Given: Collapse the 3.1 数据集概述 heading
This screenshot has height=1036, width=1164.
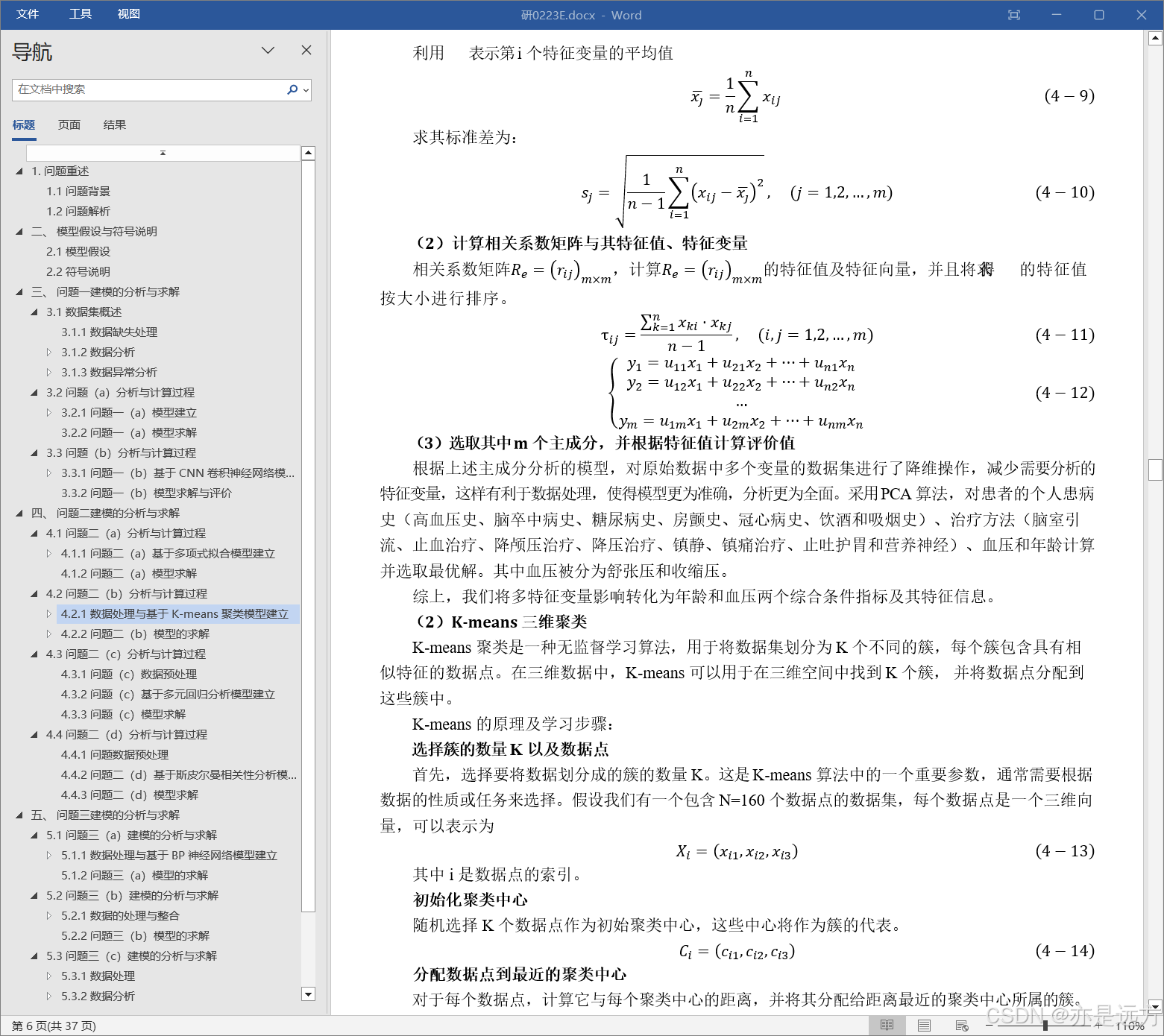Looking at the screenshot, I should (x=34, y=312).
